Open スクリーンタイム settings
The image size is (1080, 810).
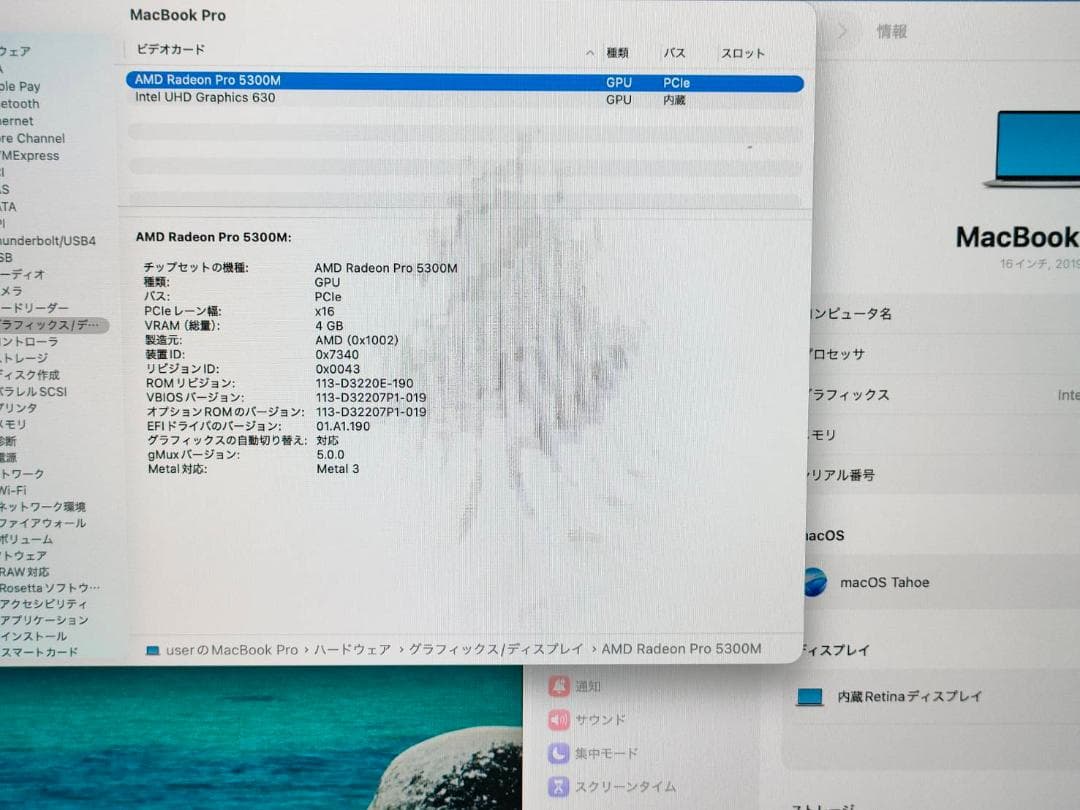click(625, 787)
